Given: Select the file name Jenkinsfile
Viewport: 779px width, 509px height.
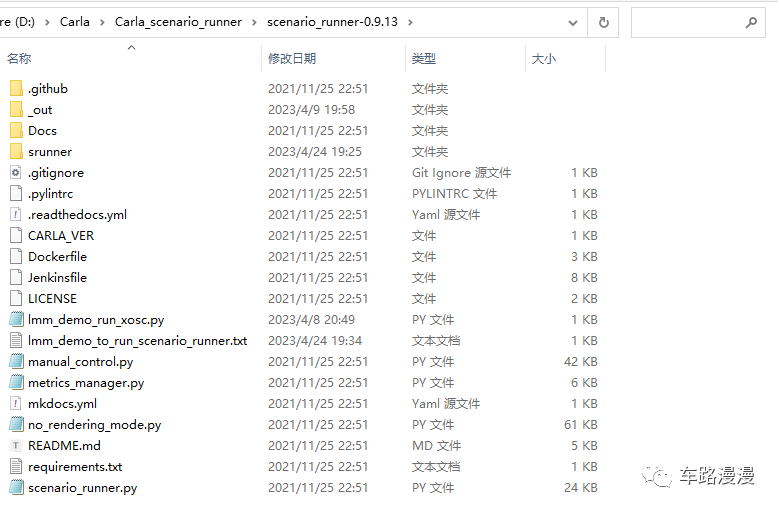Looking at the screenshot, I should coord(57,278).
